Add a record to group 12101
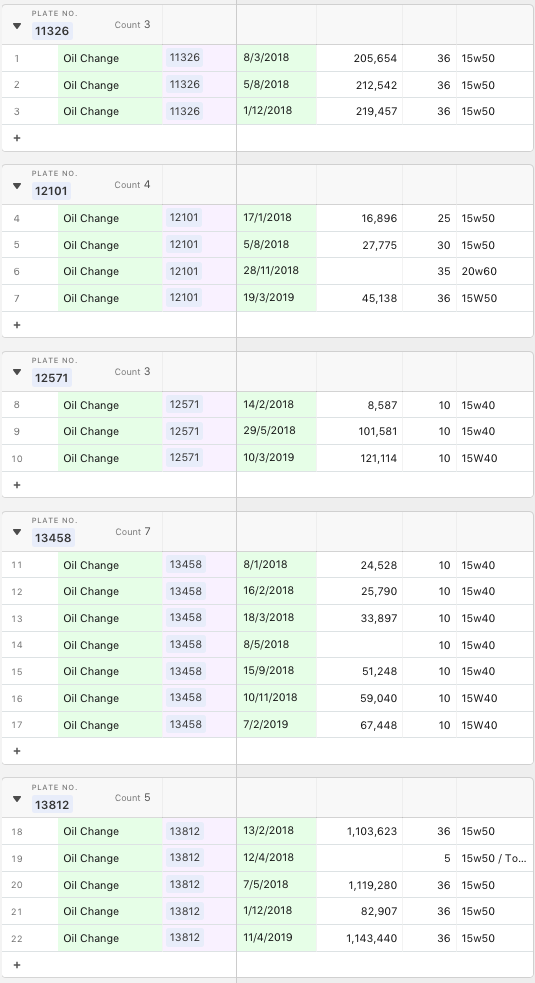 pos(17,325)
